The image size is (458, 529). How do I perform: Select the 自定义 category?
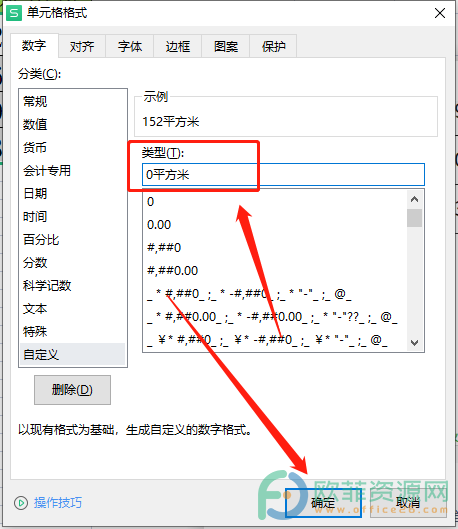73,355
